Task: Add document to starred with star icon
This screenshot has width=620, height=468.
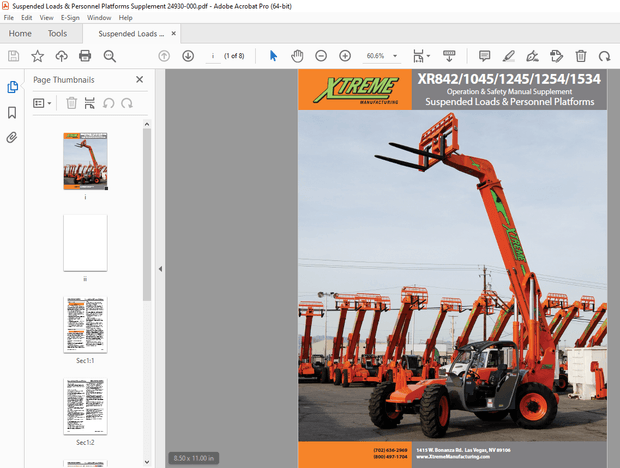Action: (38, 56)
